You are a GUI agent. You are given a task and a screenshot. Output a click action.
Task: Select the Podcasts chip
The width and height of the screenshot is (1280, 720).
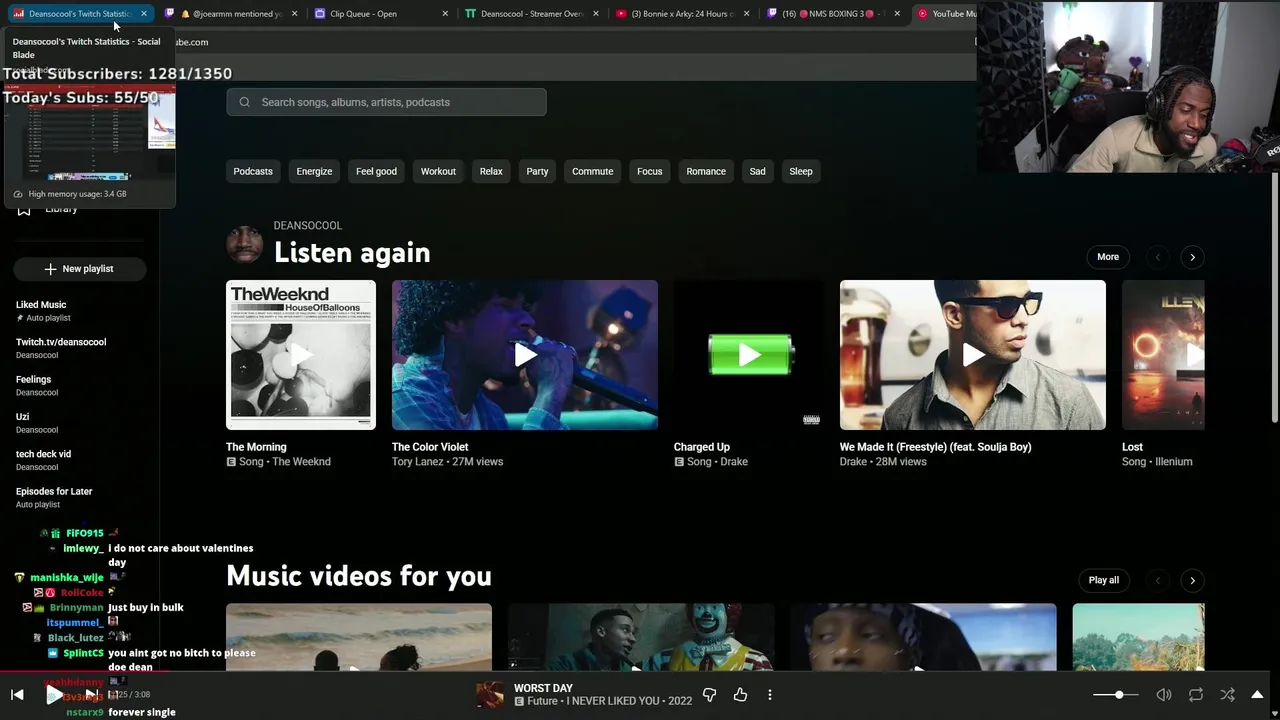(x=253, y=171)
